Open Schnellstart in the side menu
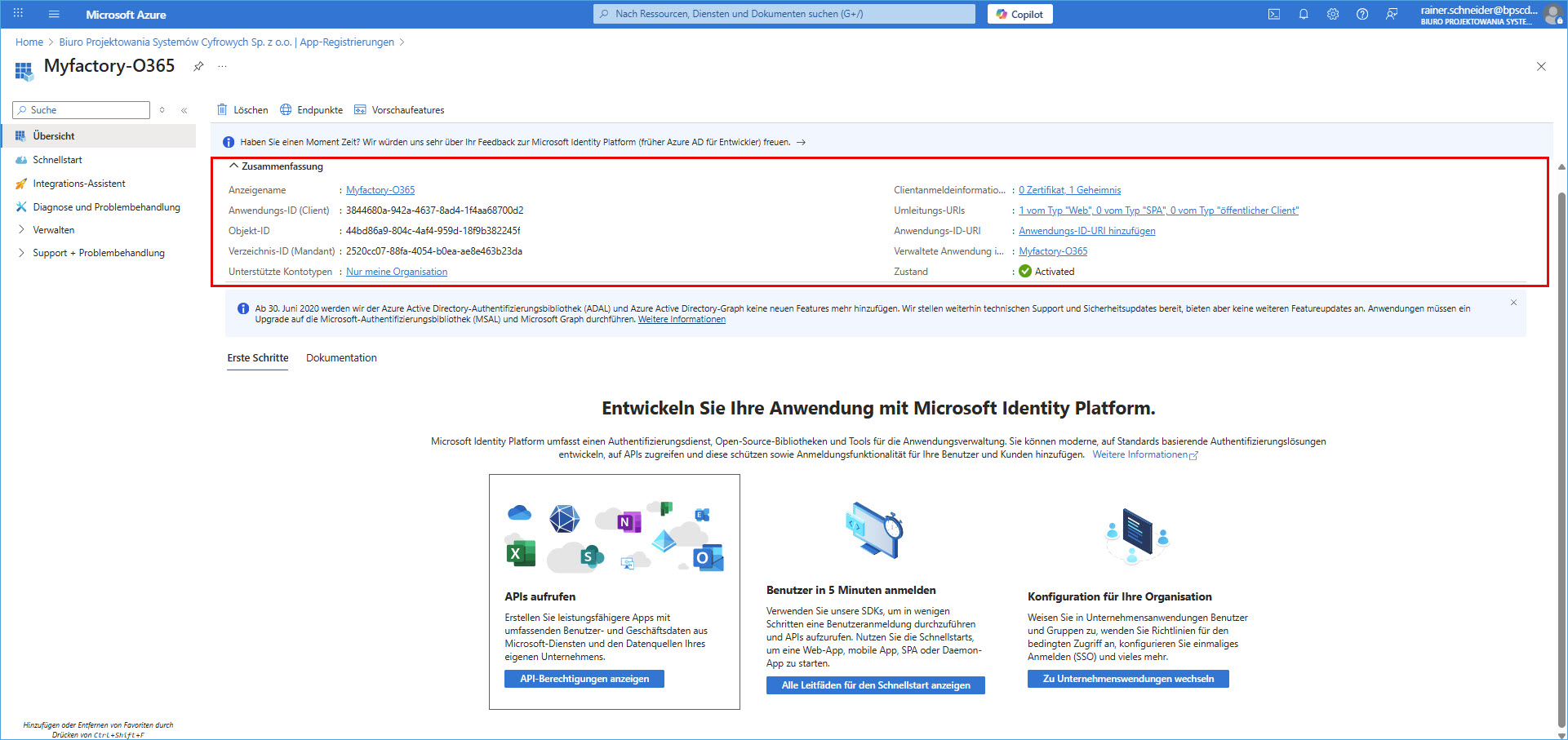Screen dimensions: 1568x740 (x=98, y=160)
